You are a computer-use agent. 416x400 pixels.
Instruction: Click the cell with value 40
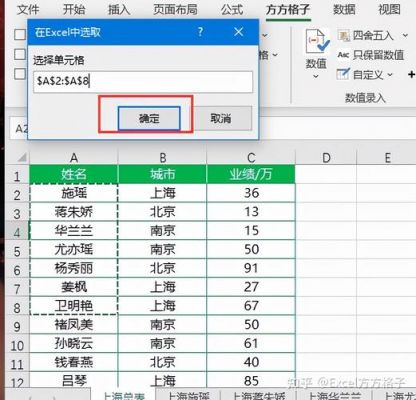[x=251, y=362]
